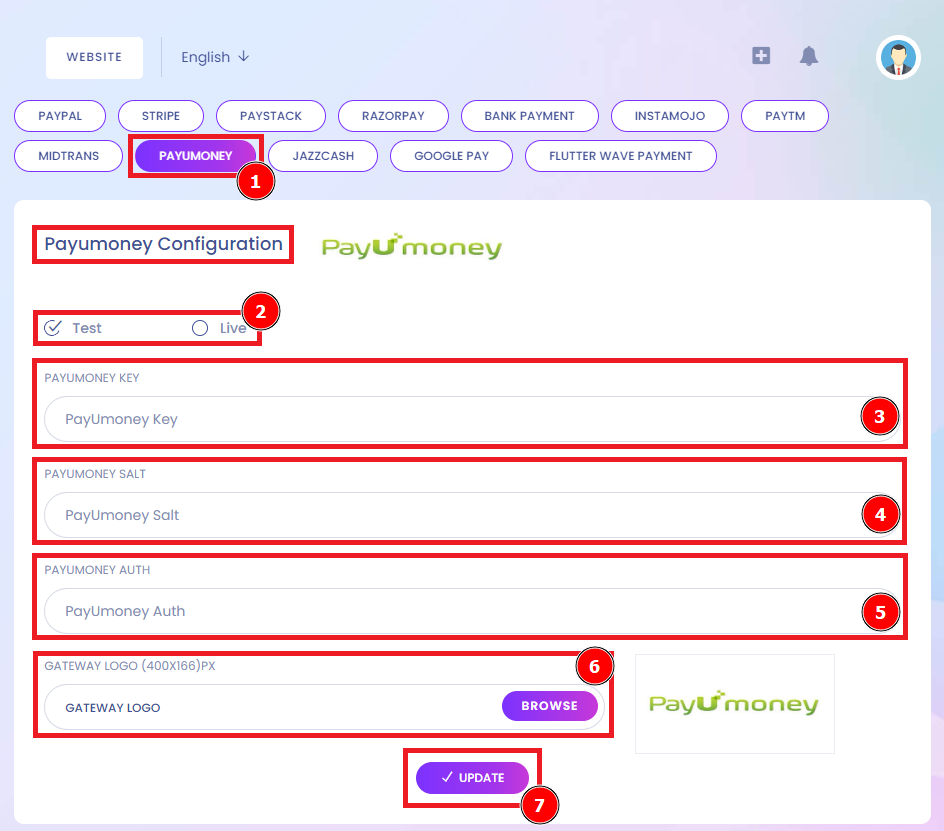Image resolution: width=944 pixels, height=831 pixels.
Task: Click the WEBSITE button
Action: tap(95, 57)
